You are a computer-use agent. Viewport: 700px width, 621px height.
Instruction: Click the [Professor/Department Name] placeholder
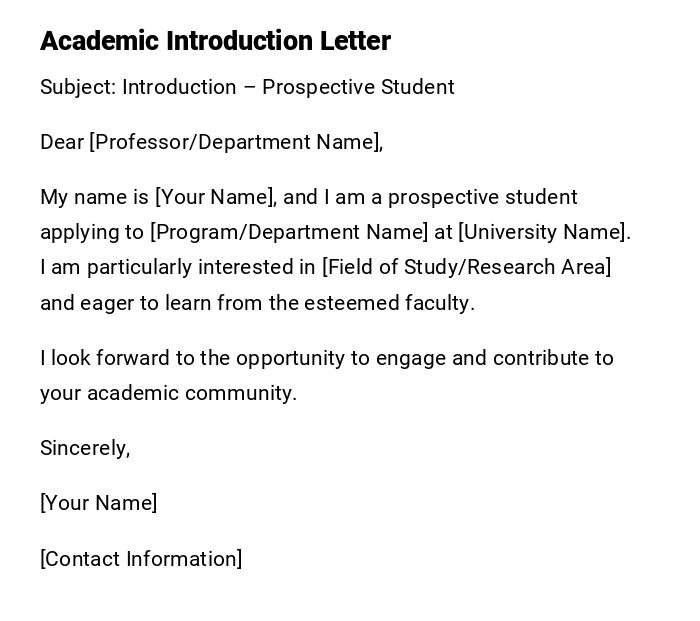coord(236,142)
